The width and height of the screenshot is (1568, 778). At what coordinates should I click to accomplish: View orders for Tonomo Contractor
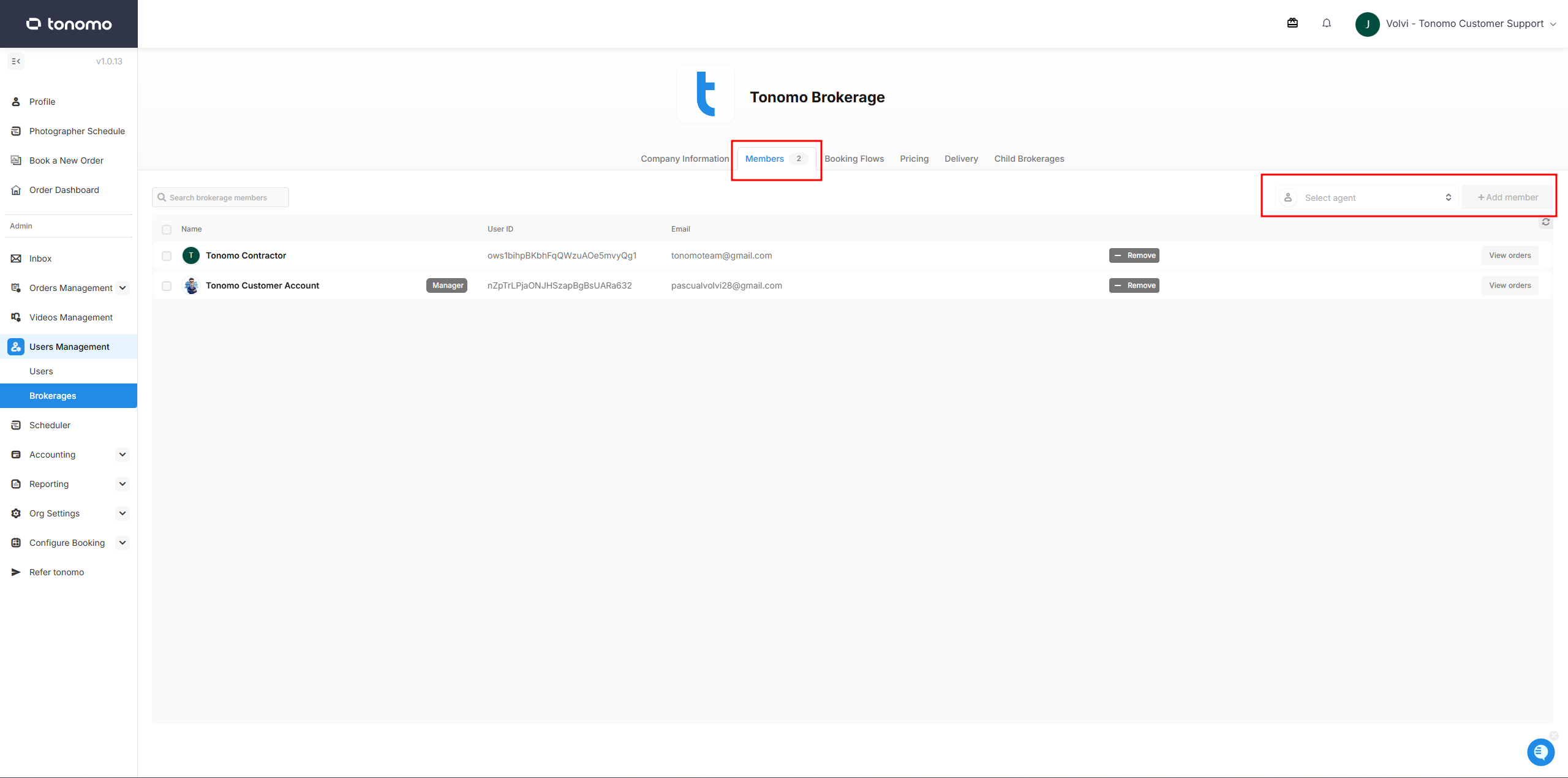click(x=1510, y=255)
